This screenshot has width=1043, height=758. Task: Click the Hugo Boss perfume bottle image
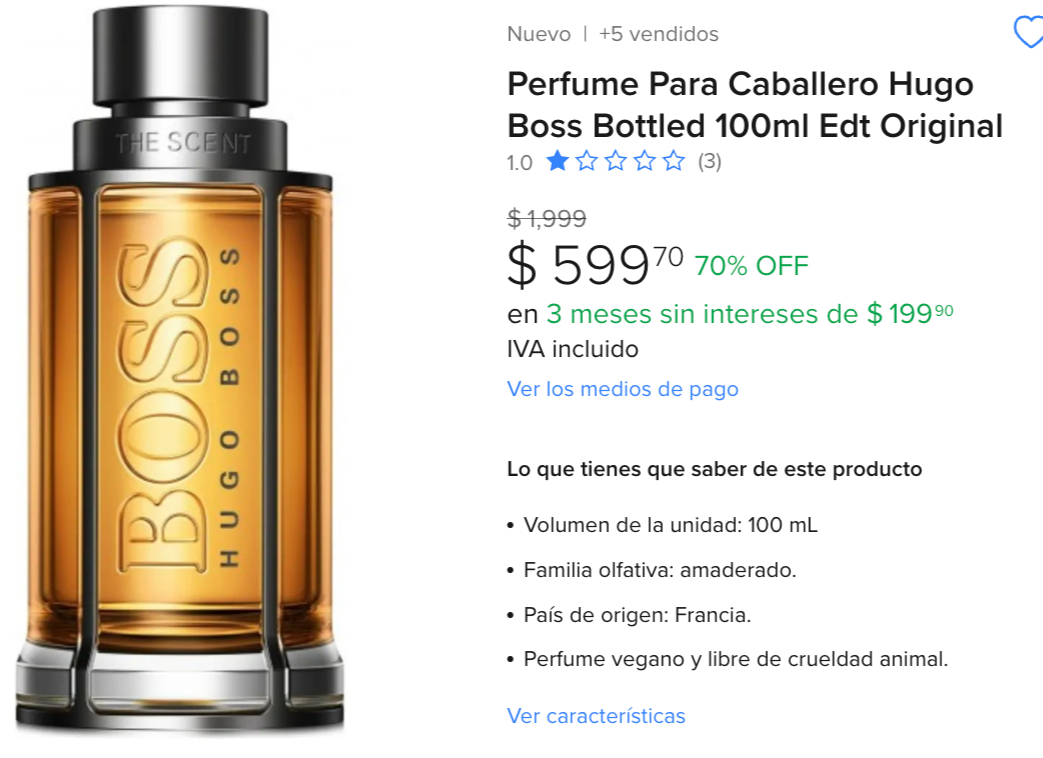pos(180,372)
